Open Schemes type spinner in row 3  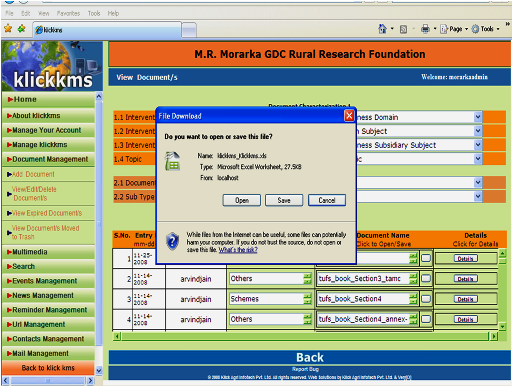click(307, 299)
